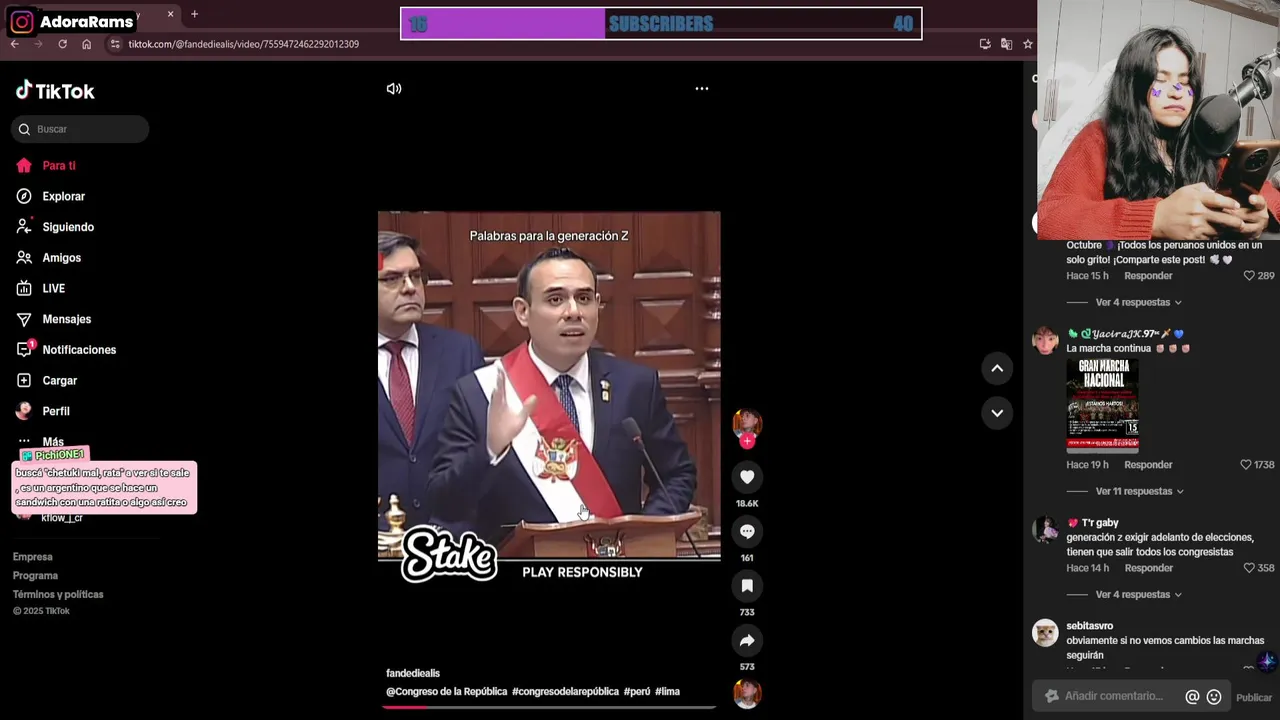The height and width of the screenshot is (720, 1280).
Task: Go back with the browser back arrow
Action: pyautogui.click(x=15, y=44)
